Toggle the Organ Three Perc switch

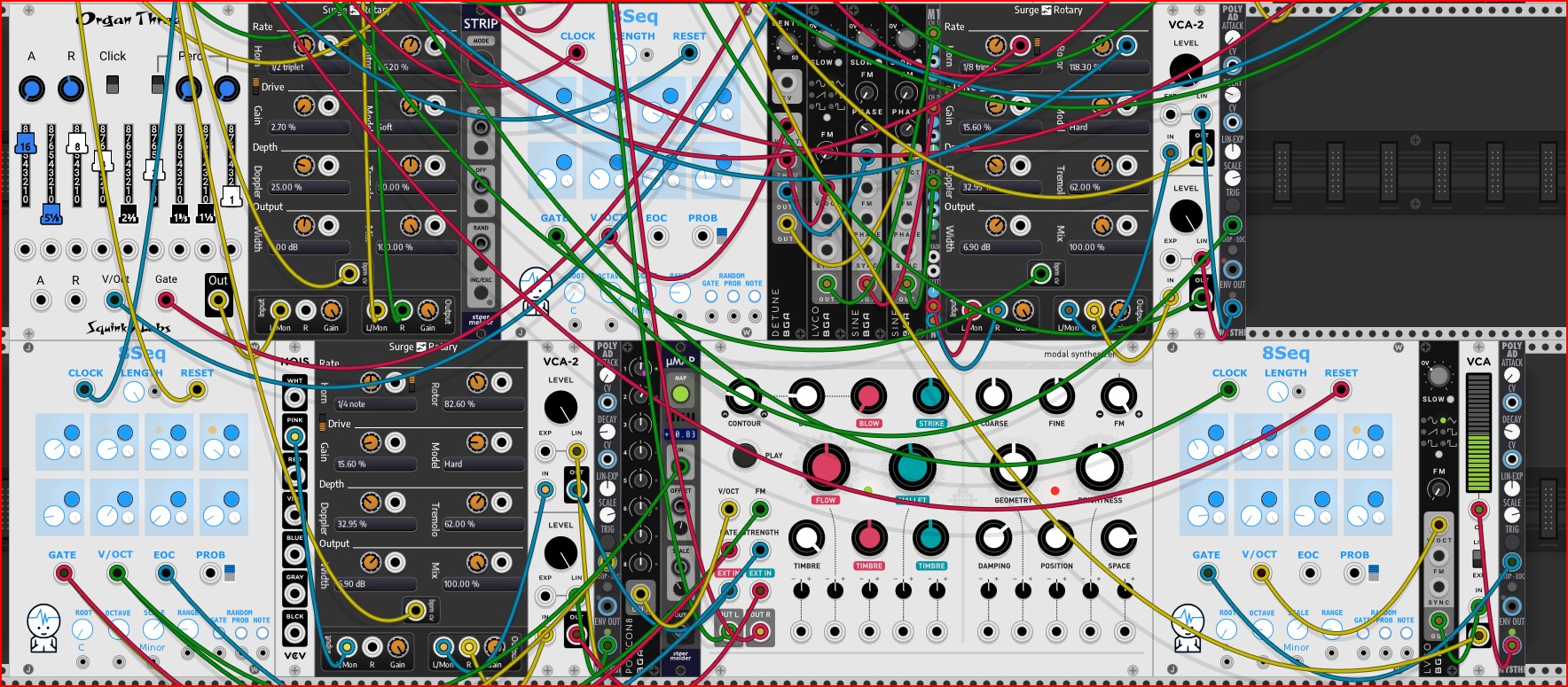(x=158, y=83)
